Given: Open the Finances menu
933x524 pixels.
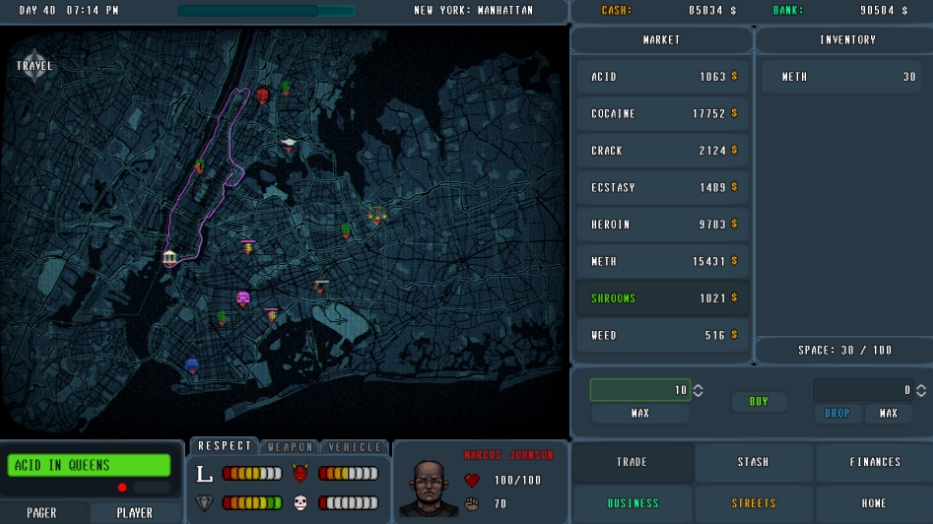Looking at the screenshot, I should (x=875, y=462).
